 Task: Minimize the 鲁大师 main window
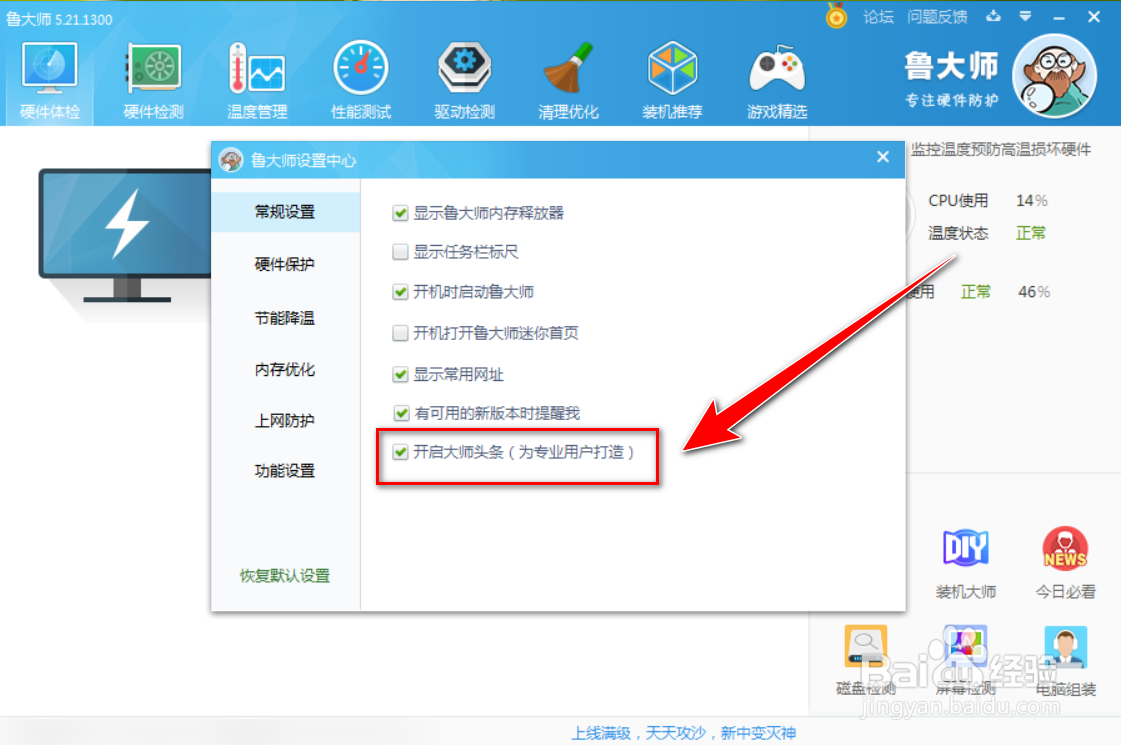(1059, 17)
